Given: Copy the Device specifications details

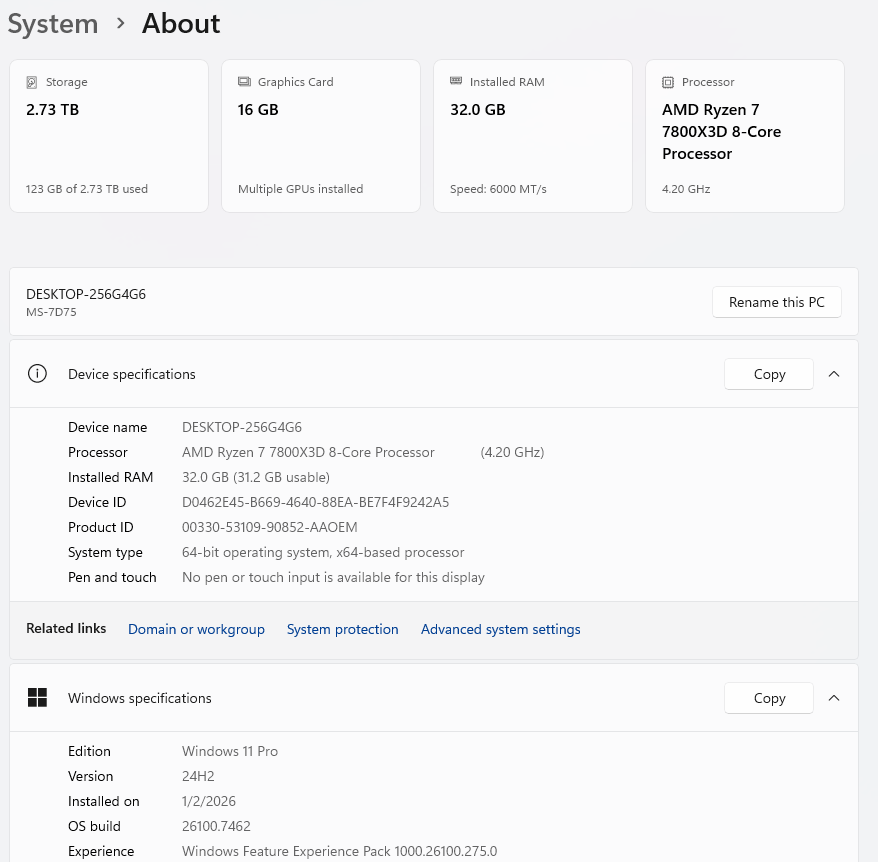Looking at the screenshot, I should tap(768, 374).
